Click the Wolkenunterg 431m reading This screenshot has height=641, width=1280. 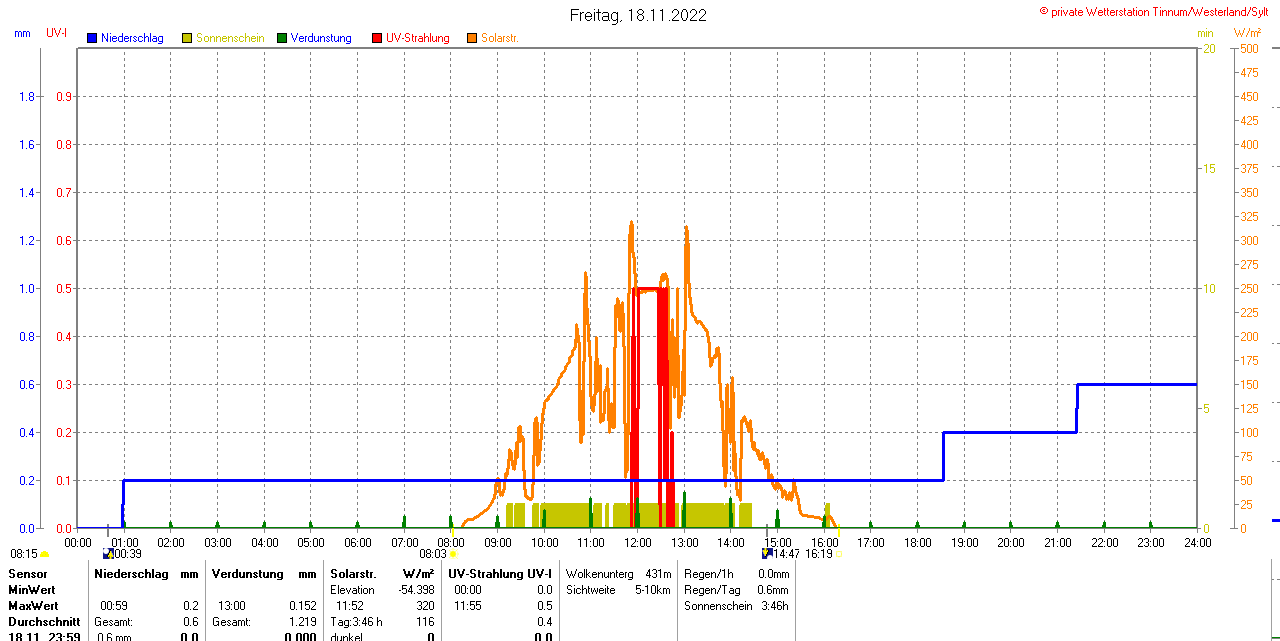pos(618,574)
